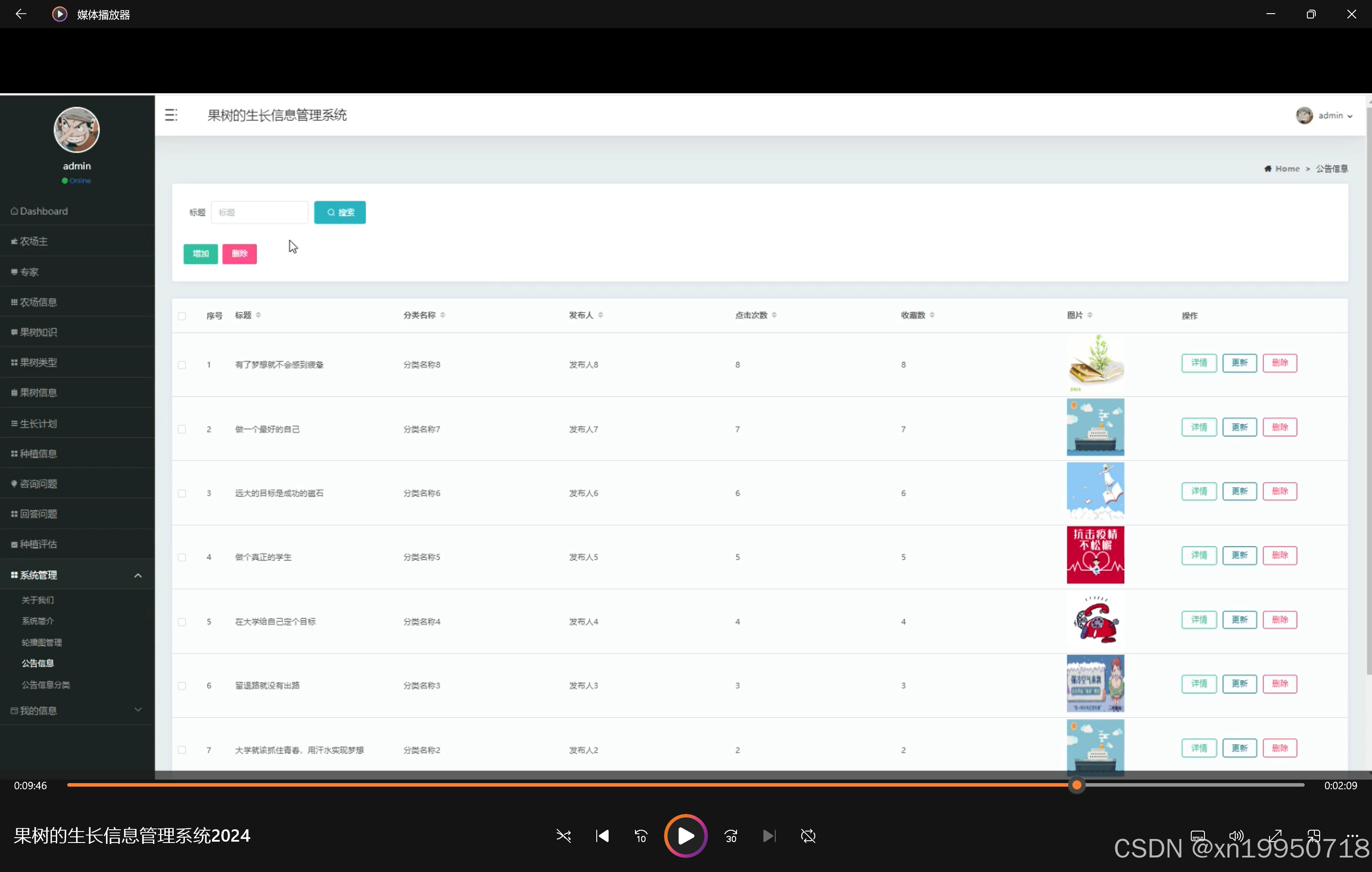Check row 远大的目标是成功的磁石 checkbox
This screenshot has width=1372, height=872.
[182, 493]
